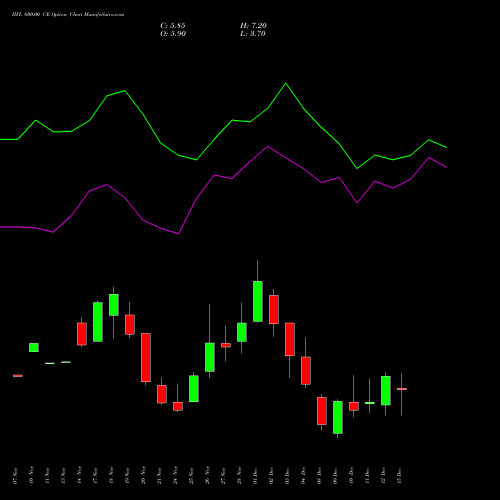500x500 pixels.
Task: Click the open value 'O: 5.90'
Action: tap(173, 34)
